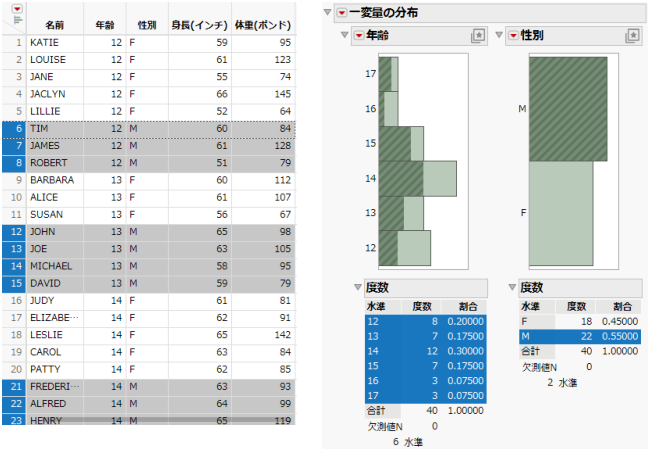
Task: Select row number 21 for FREDERICK
Action: pyautogui.click(x=14, y=387)
